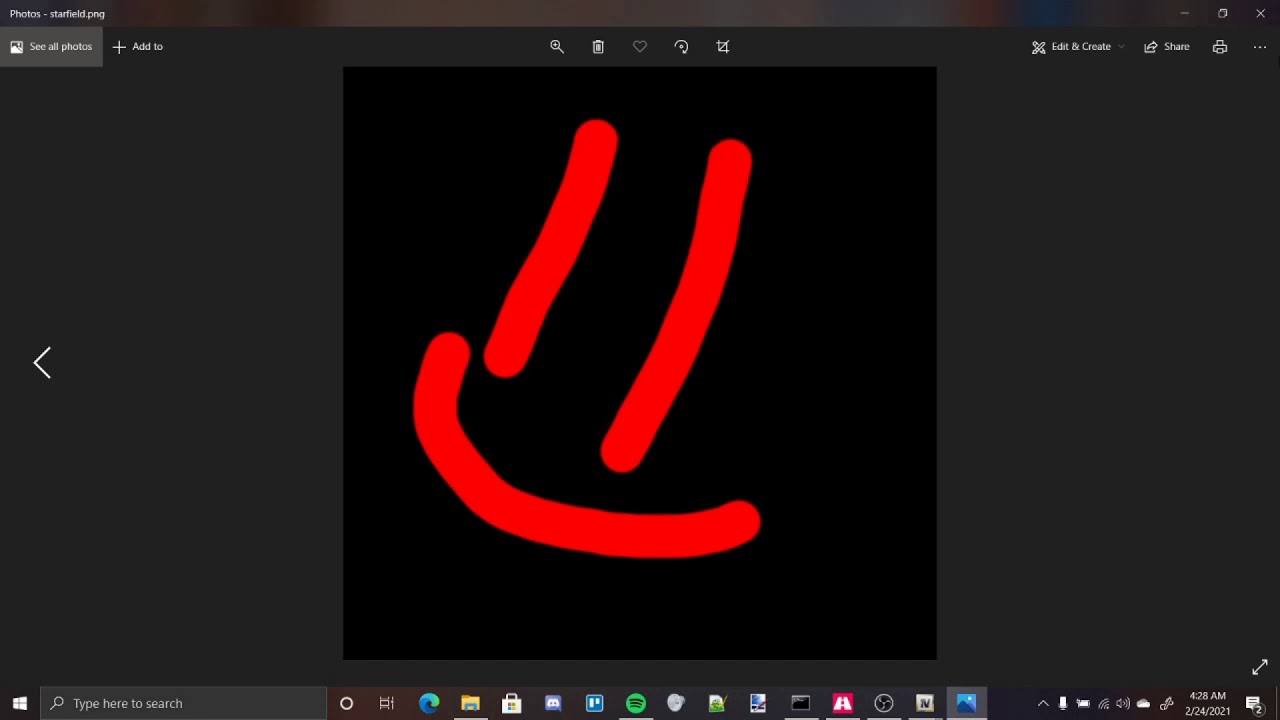Open Trello from taskbar

point(594,703)
